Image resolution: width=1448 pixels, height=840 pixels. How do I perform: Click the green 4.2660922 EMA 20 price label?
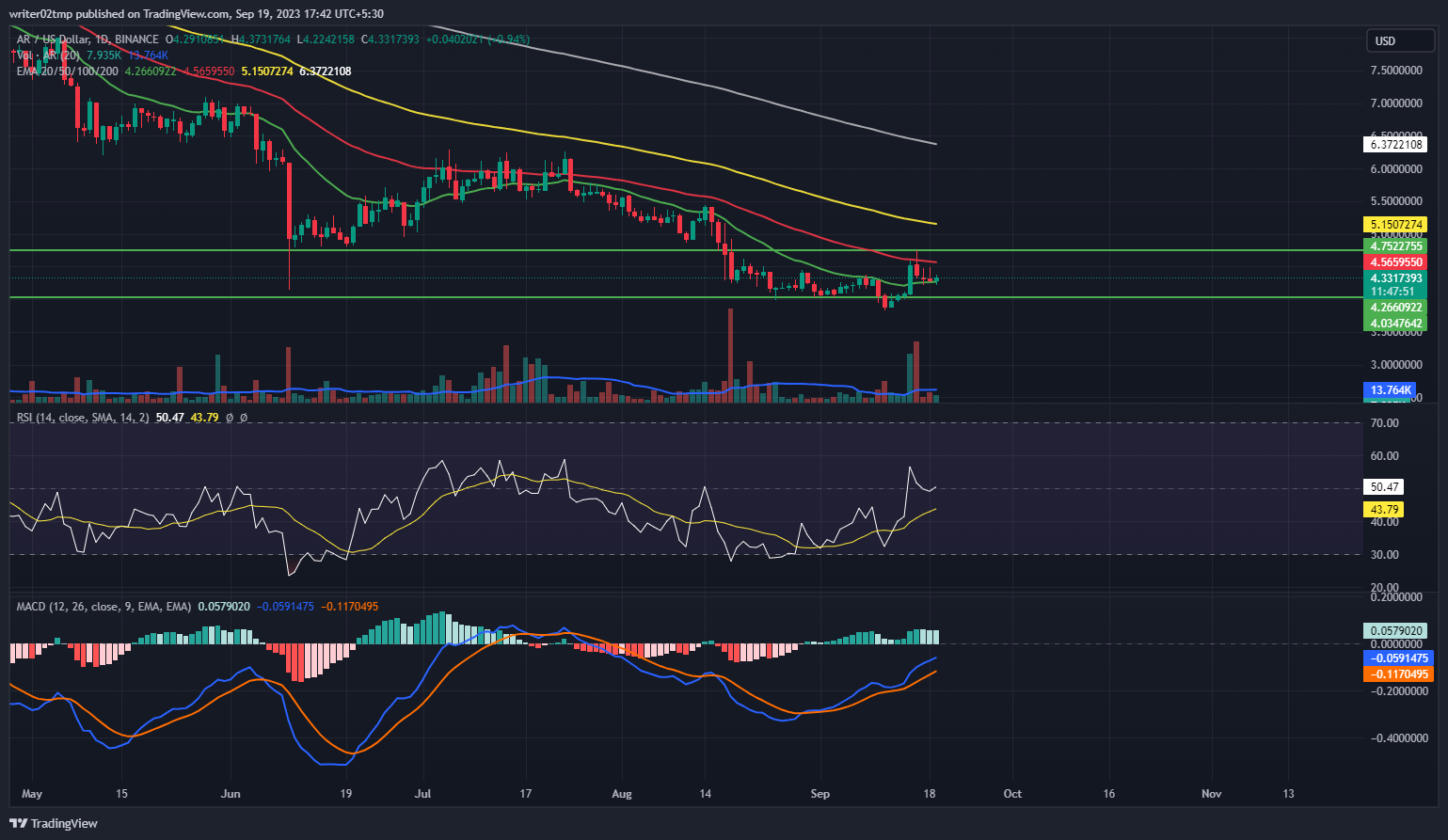pyautogui.click(x=1396, y=308)
